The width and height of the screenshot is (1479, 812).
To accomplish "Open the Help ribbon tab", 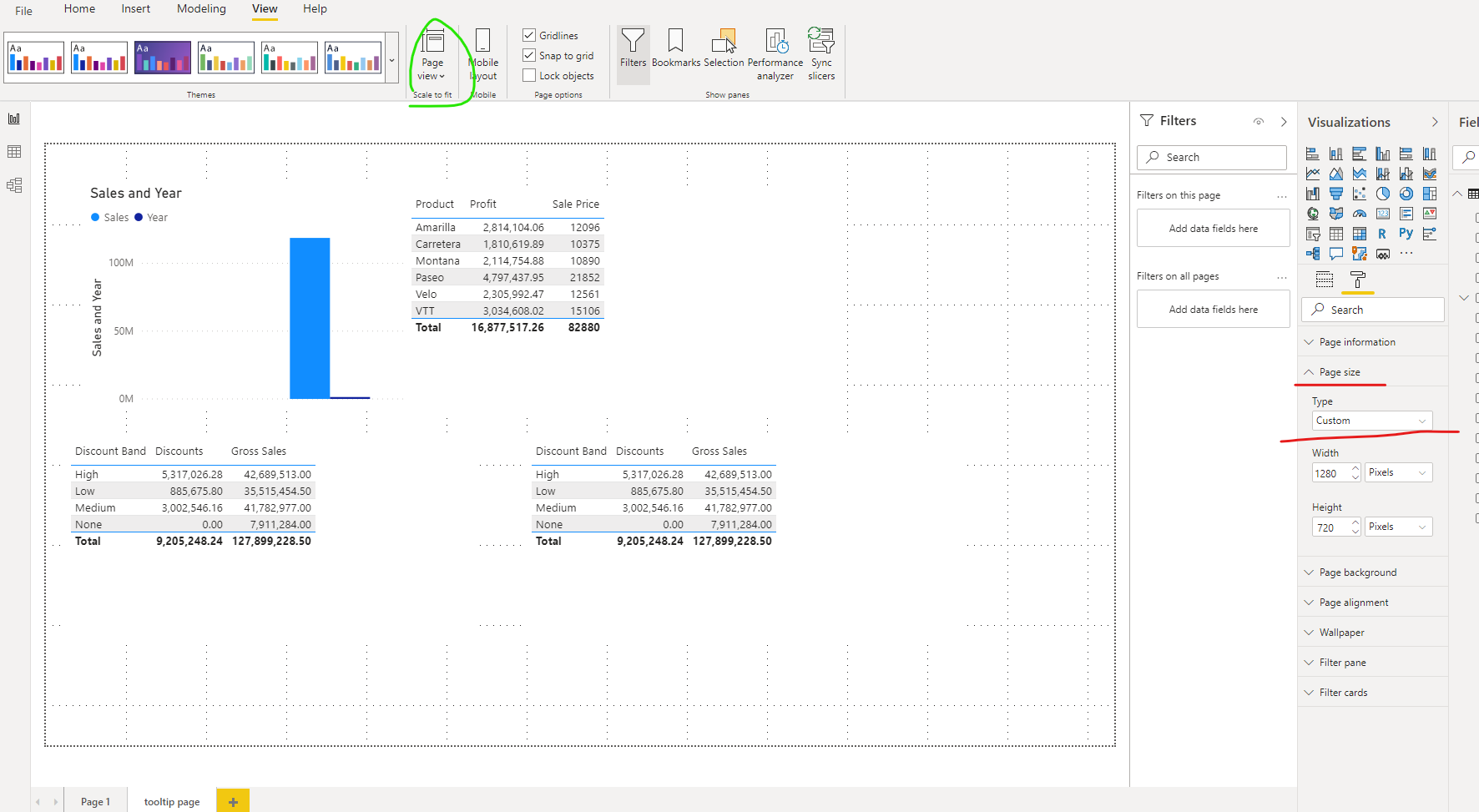I will [315, 8].
